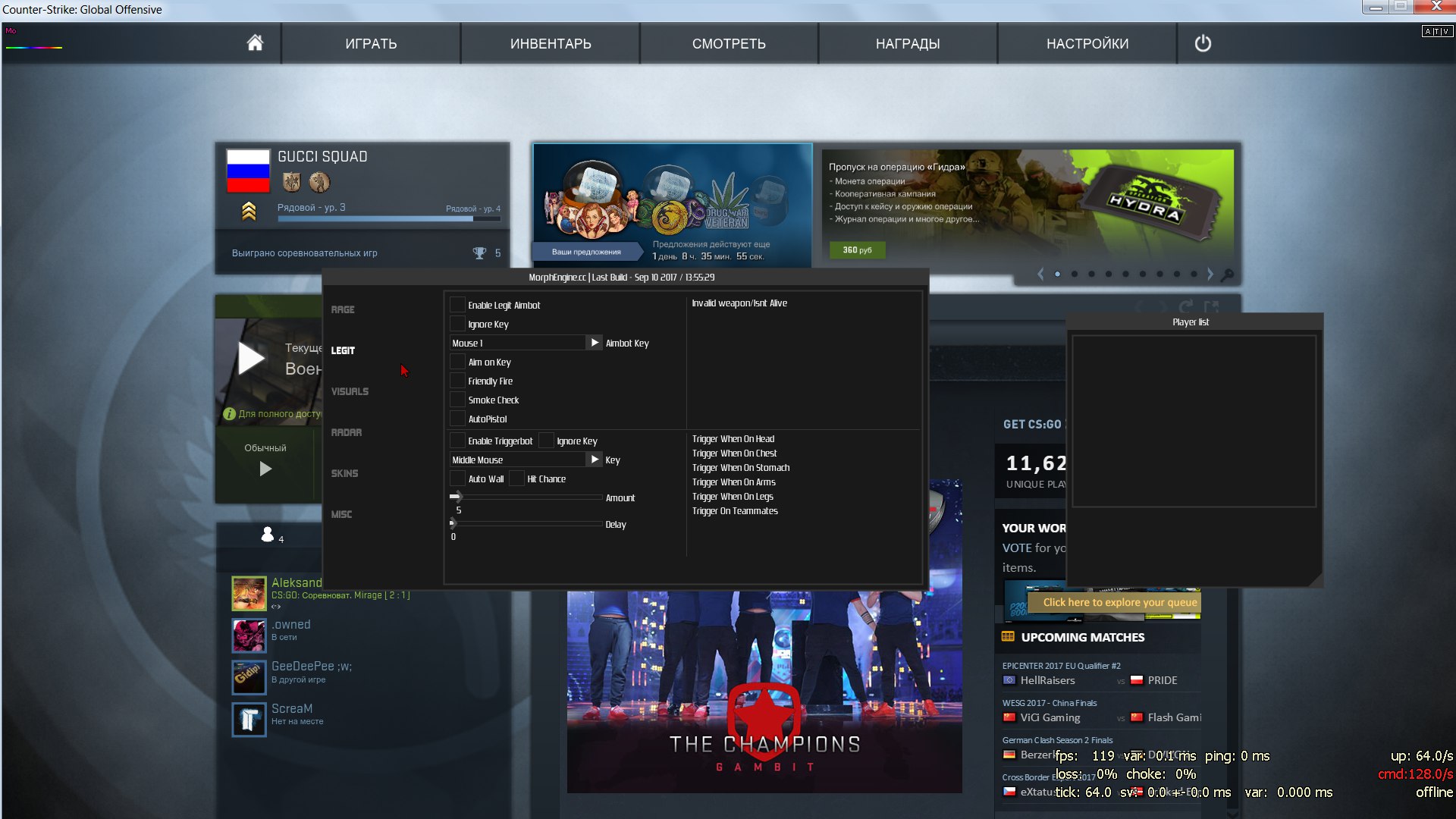Expand triggerbot Key dropdown arrow
The width and height of the screenshot is (1456, 819).
tap(595, 460)
